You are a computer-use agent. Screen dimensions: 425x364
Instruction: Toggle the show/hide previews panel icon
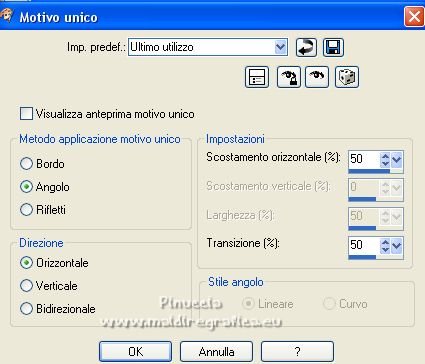[257, 77]
